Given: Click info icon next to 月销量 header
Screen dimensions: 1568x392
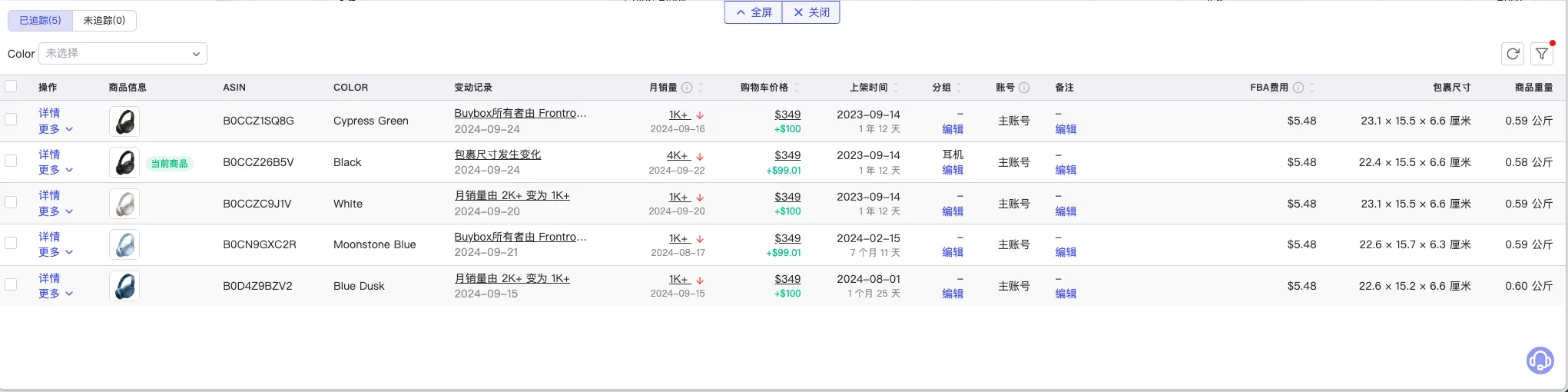Looking at the screenshot, I should click(x=687, y=88).
